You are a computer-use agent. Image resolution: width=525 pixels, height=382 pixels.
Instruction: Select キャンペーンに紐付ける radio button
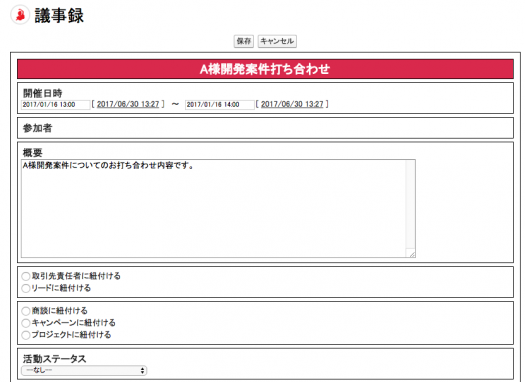[x=26, y=323]
